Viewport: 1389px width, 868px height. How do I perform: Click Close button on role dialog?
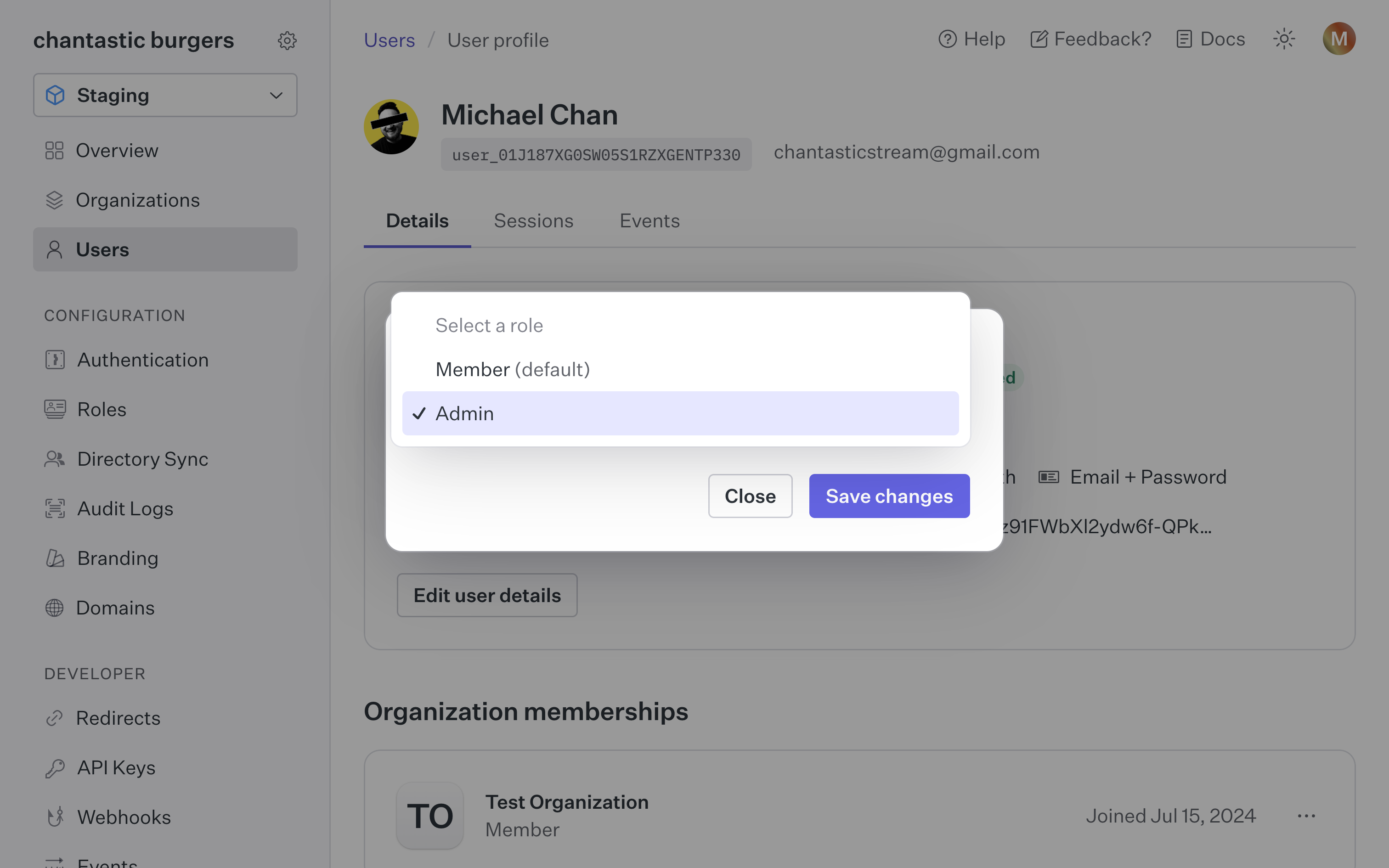coord(750,495)
